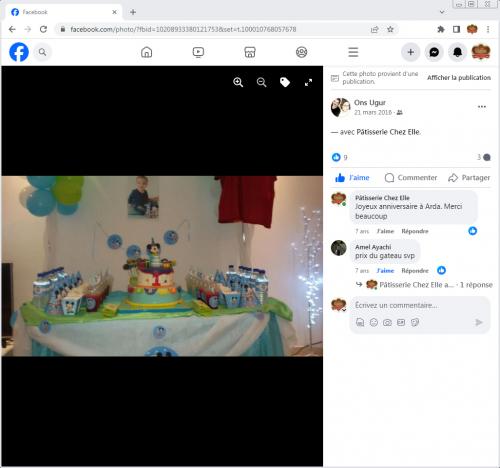This screenshot has width=500, height=468.
Task: Open the Marketplace icon
Action: coord(250,52)
